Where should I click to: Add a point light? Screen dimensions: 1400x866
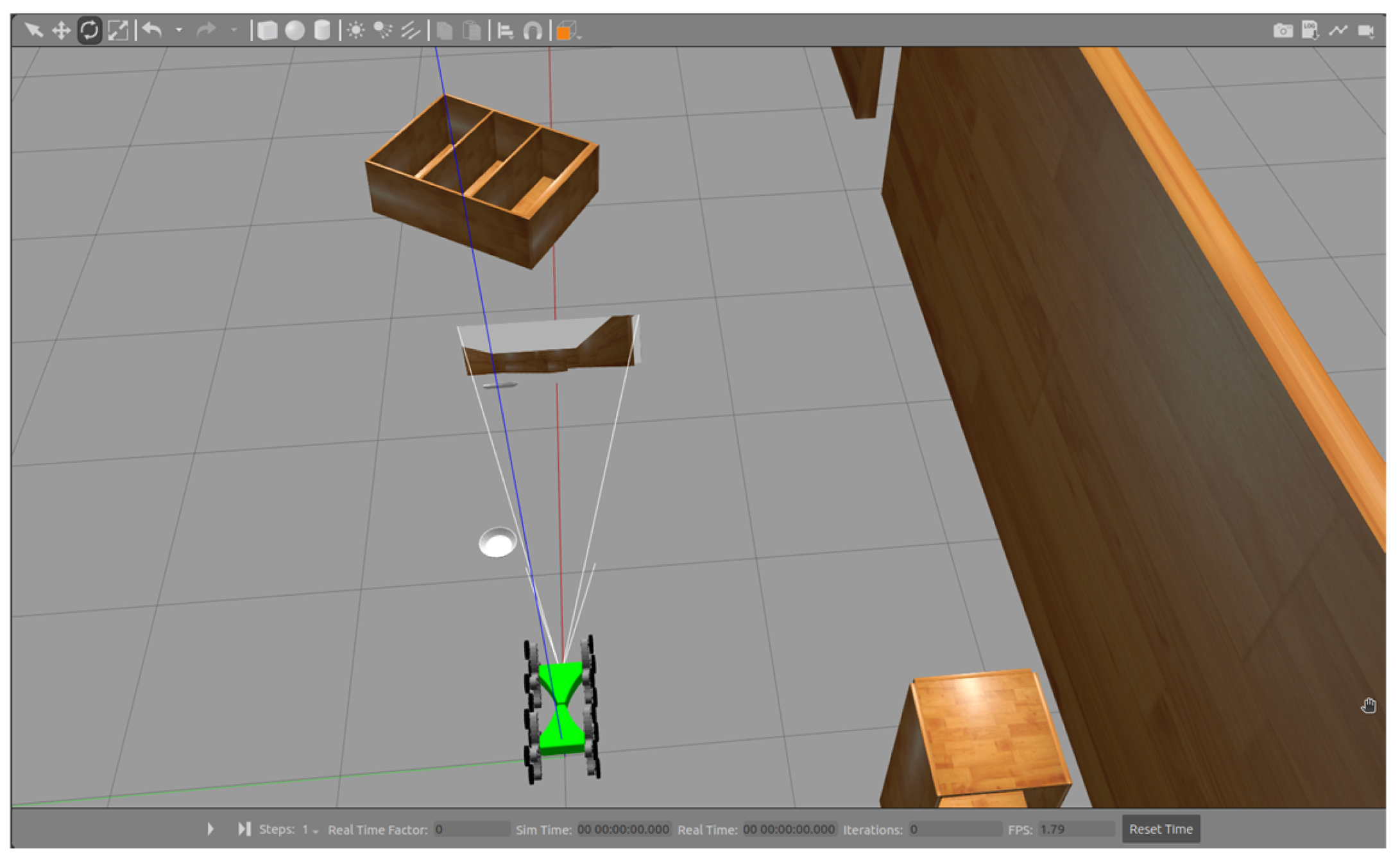coord(355,30)
